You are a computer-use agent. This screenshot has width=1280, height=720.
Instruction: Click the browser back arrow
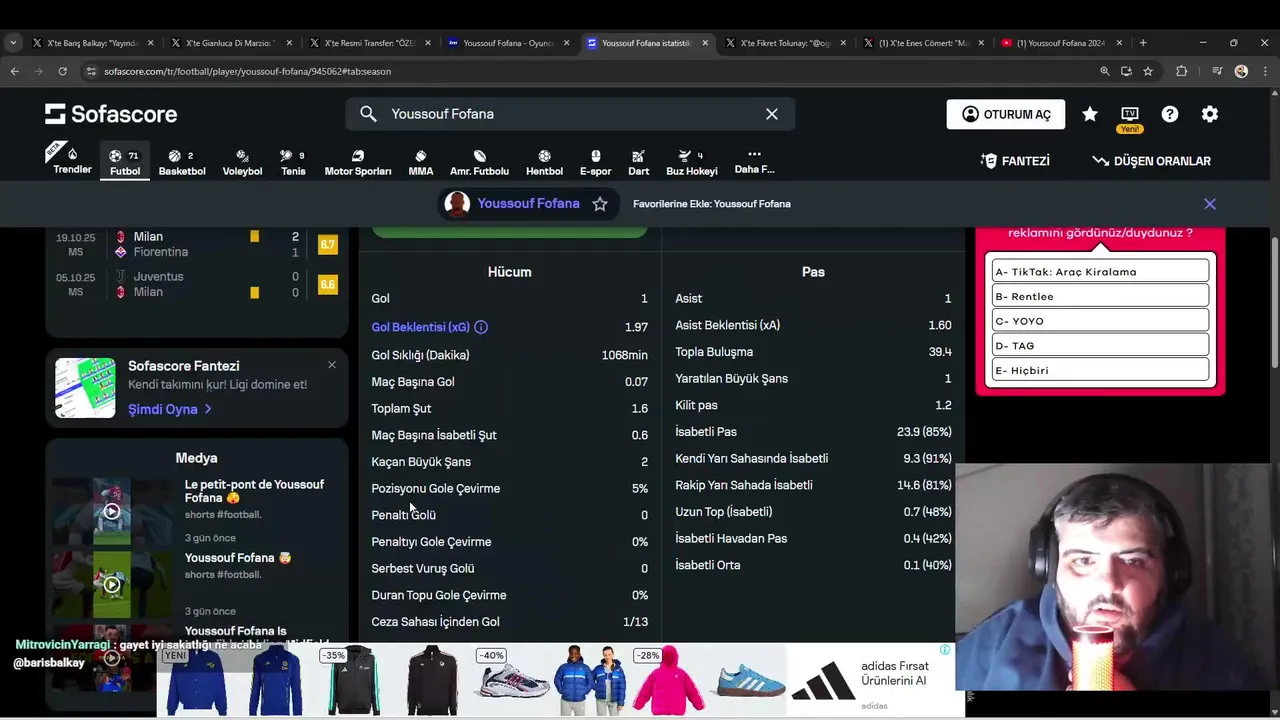15,71
